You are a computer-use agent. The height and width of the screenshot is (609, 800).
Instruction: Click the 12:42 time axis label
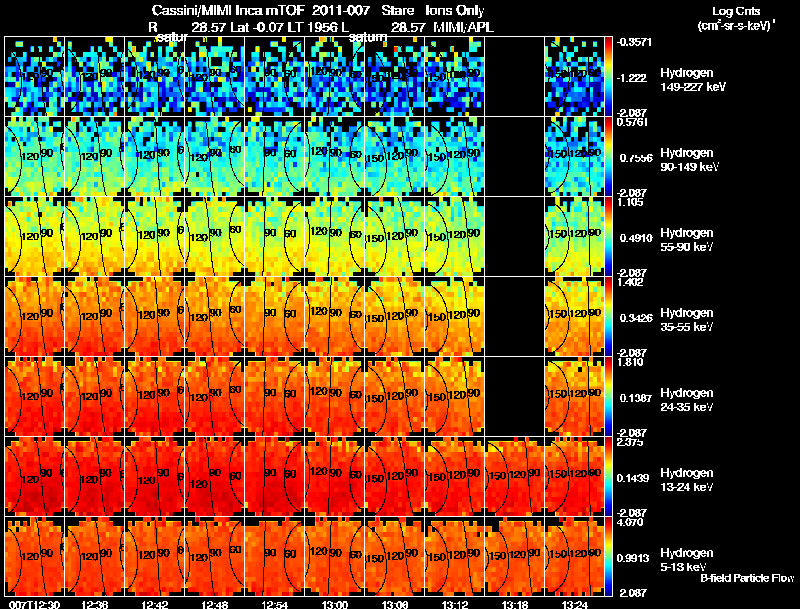[155, 604]
